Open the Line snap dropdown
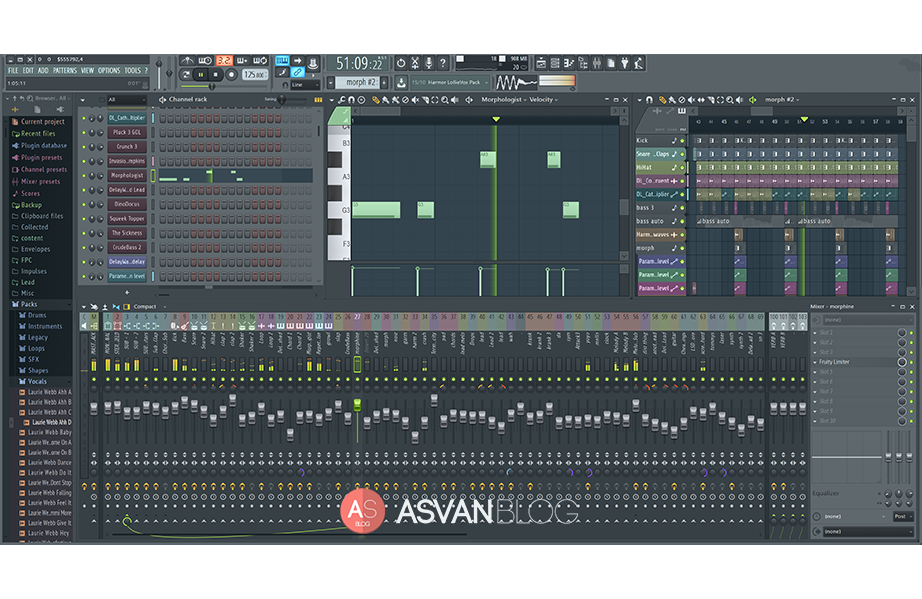The height and width of the screenshot is (599, 922). [305, 85]
